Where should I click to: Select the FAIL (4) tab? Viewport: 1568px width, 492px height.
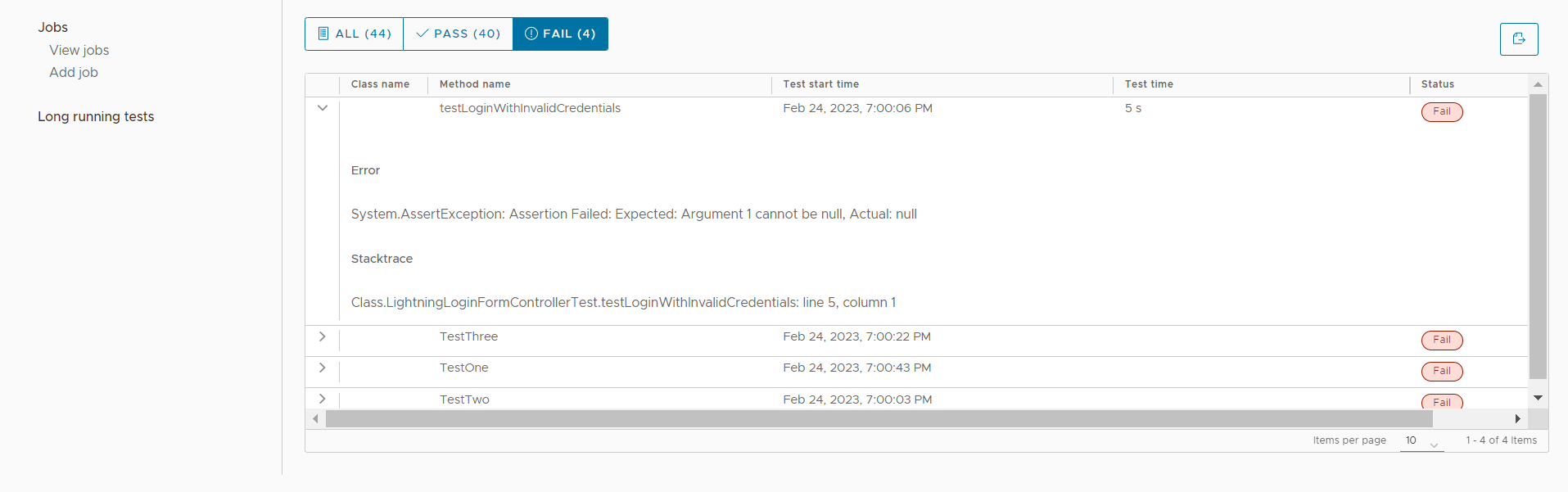click(560, 34)
